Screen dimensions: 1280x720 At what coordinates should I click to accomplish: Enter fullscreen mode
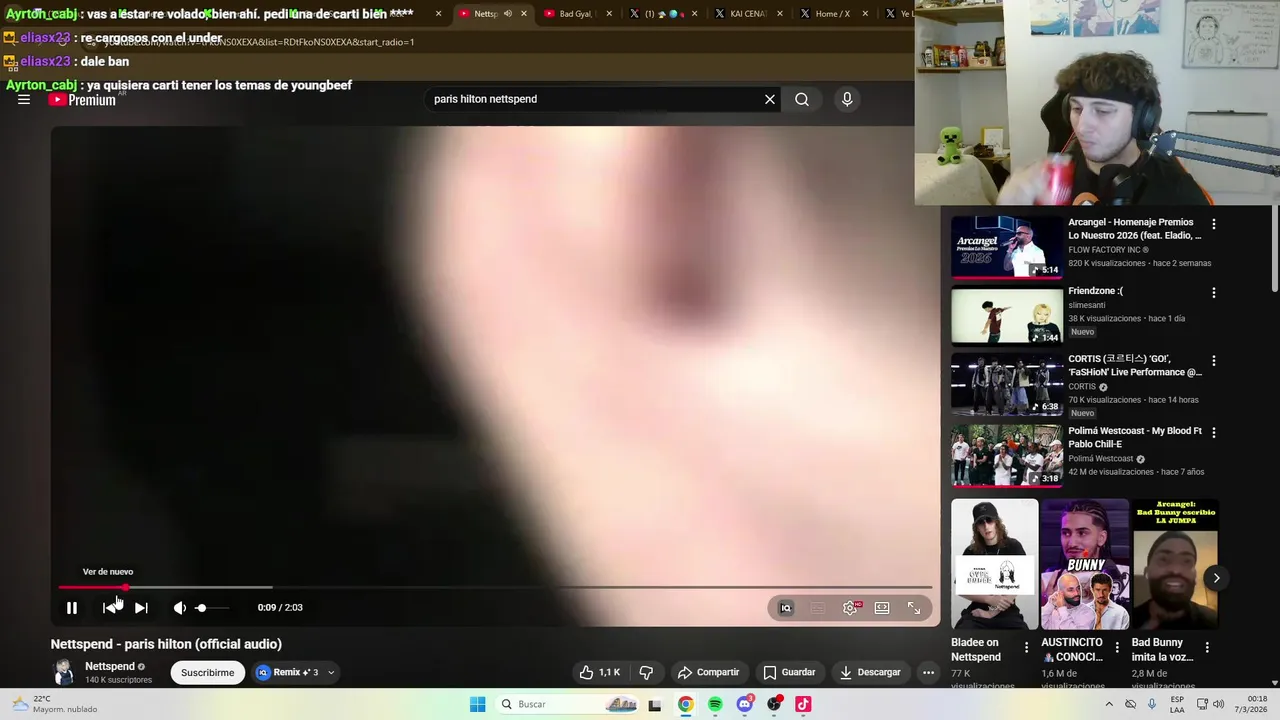(x=914, y=608)
